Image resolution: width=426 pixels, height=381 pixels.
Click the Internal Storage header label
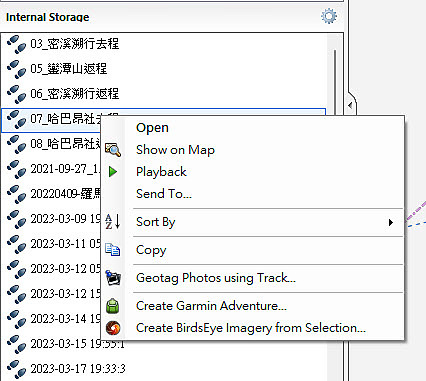pos(48,17)
